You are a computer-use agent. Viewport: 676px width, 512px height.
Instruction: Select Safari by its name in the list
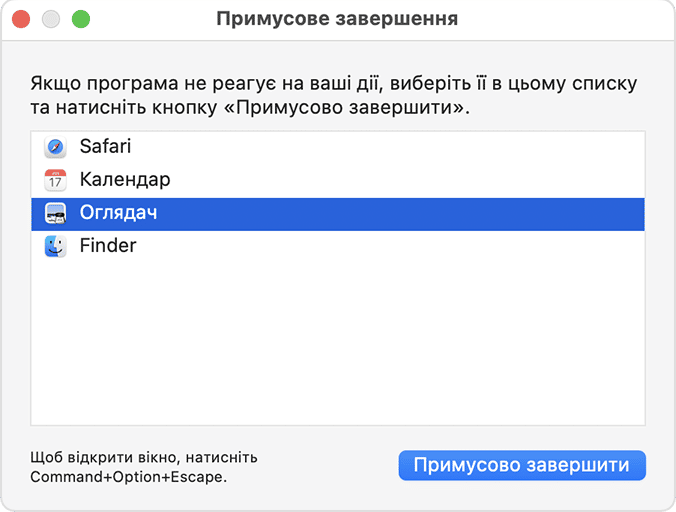[x=105, y=147]
